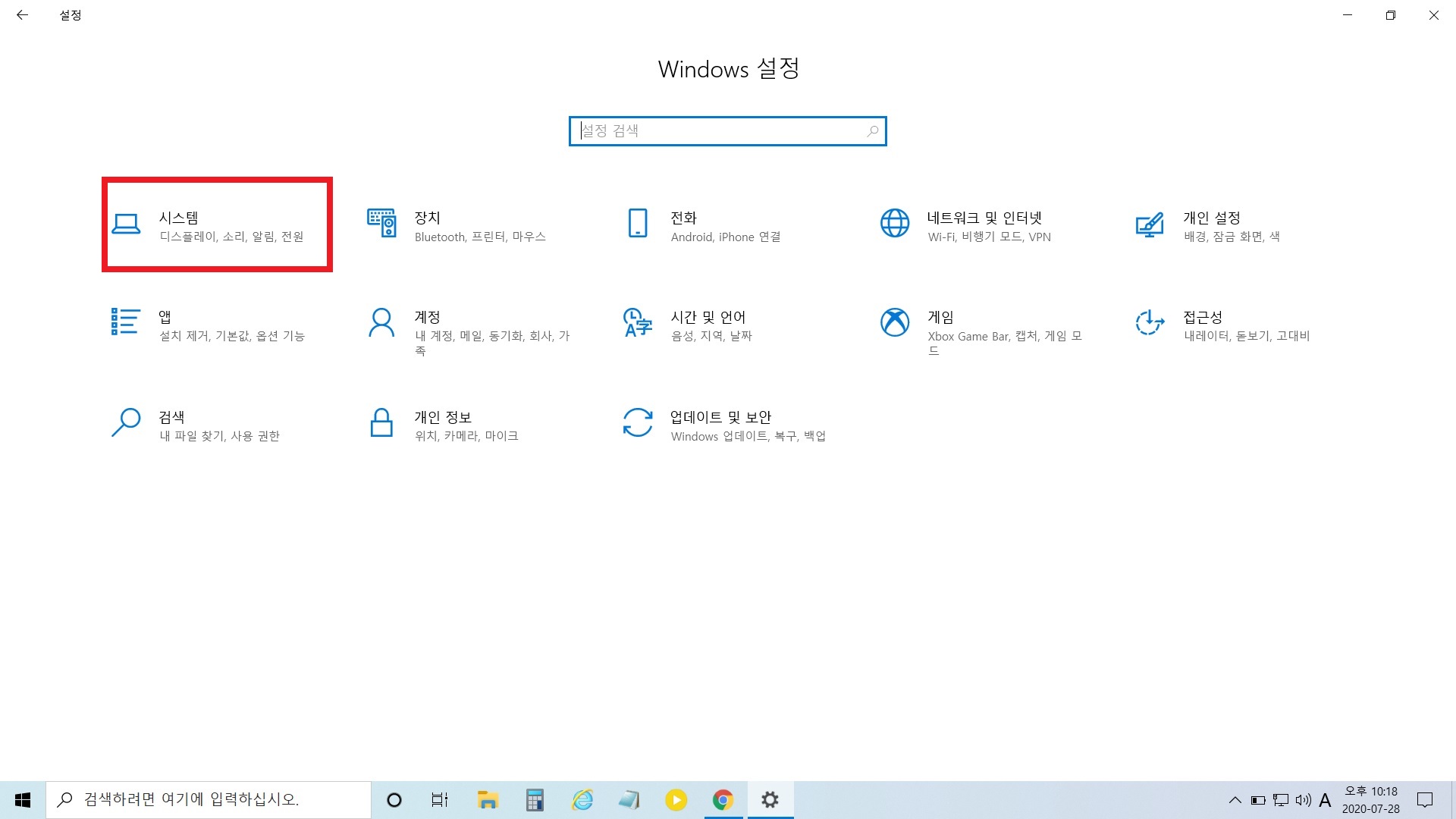Show hidden tray icons chevron
This screenshot has height=819, width=1456.
pyautogui.click(x=1235, y=800)
